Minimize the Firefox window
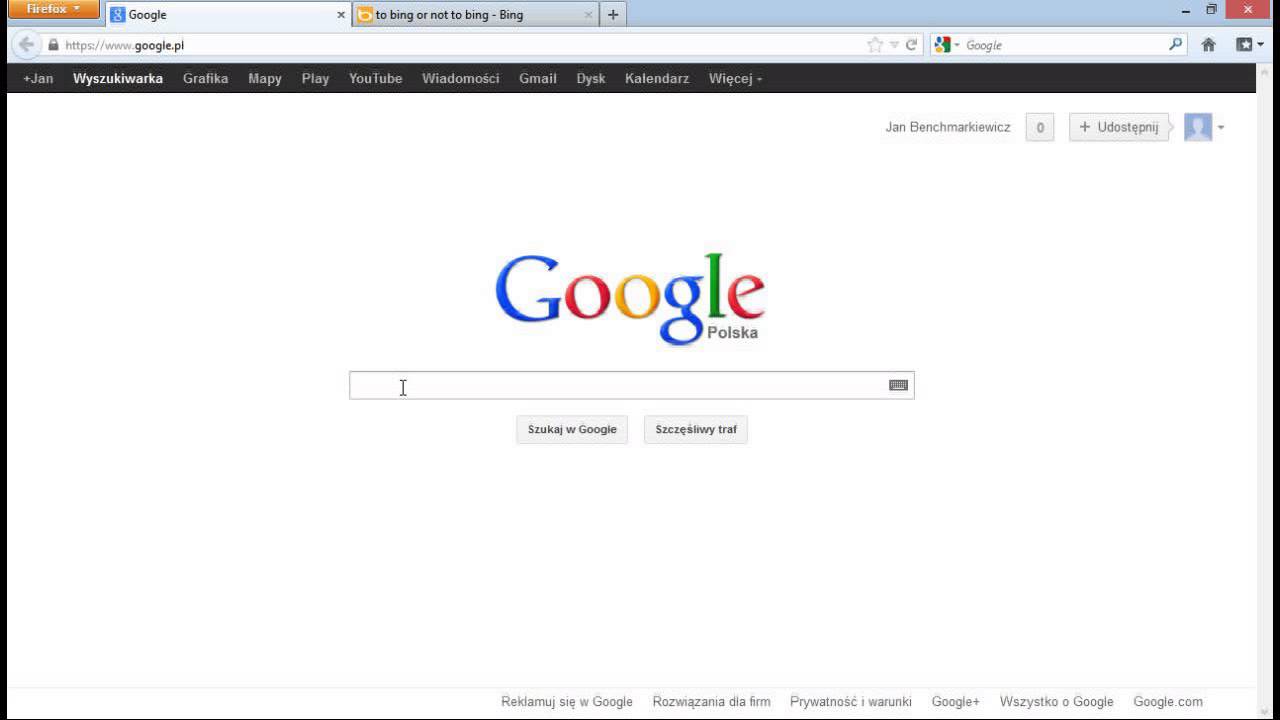This screenshot has height=720, width=1280. (x=1185, y=10)
